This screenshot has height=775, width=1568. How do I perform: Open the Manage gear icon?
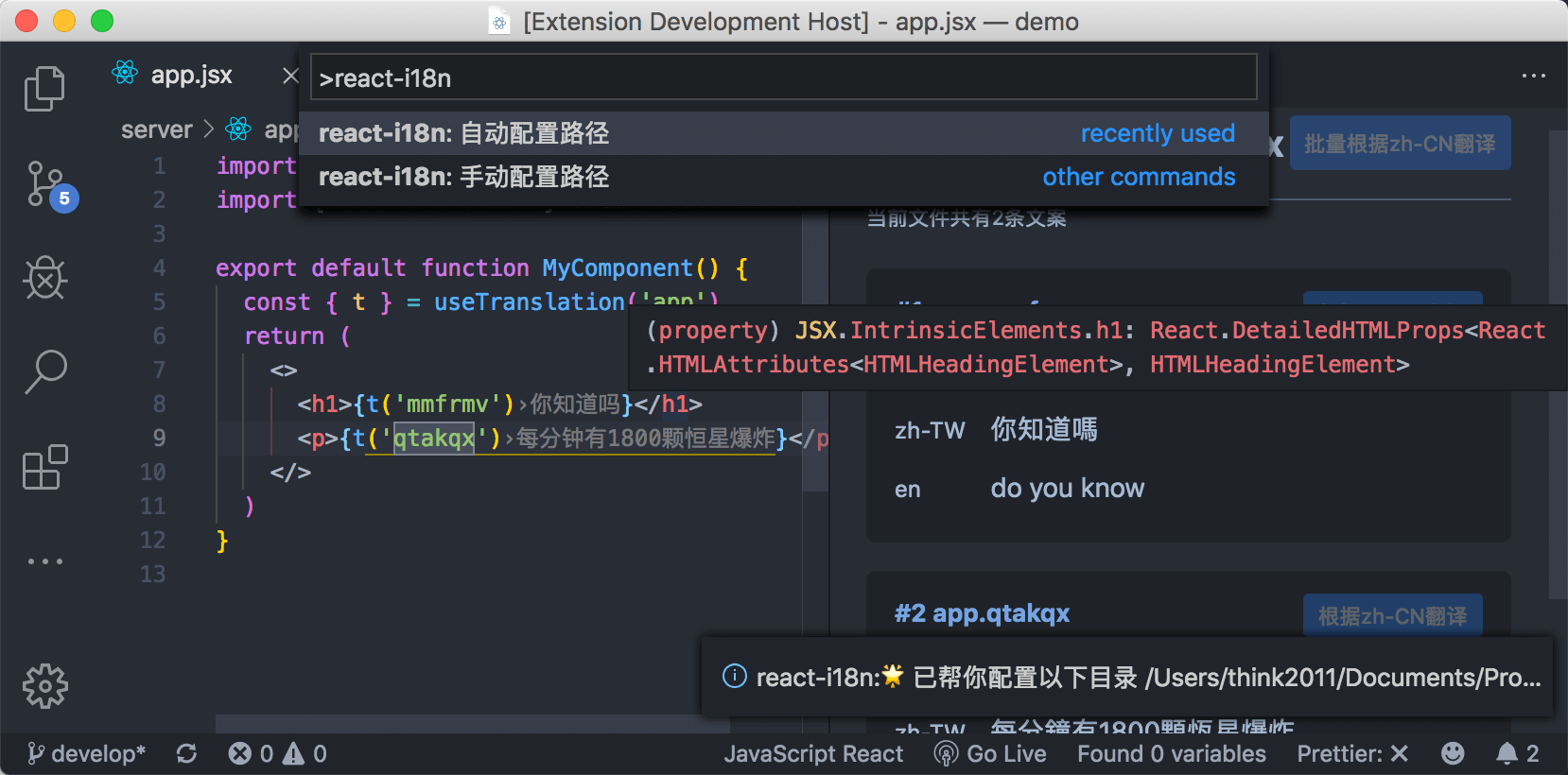coord(45,686)
